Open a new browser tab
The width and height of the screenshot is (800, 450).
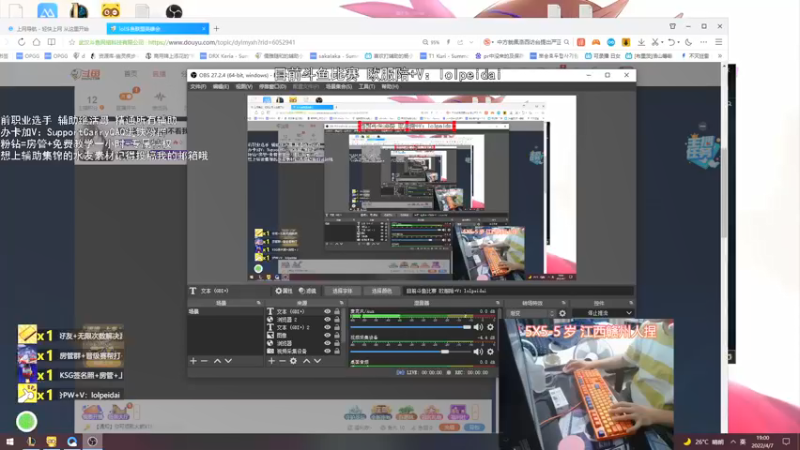pos(216,29)
